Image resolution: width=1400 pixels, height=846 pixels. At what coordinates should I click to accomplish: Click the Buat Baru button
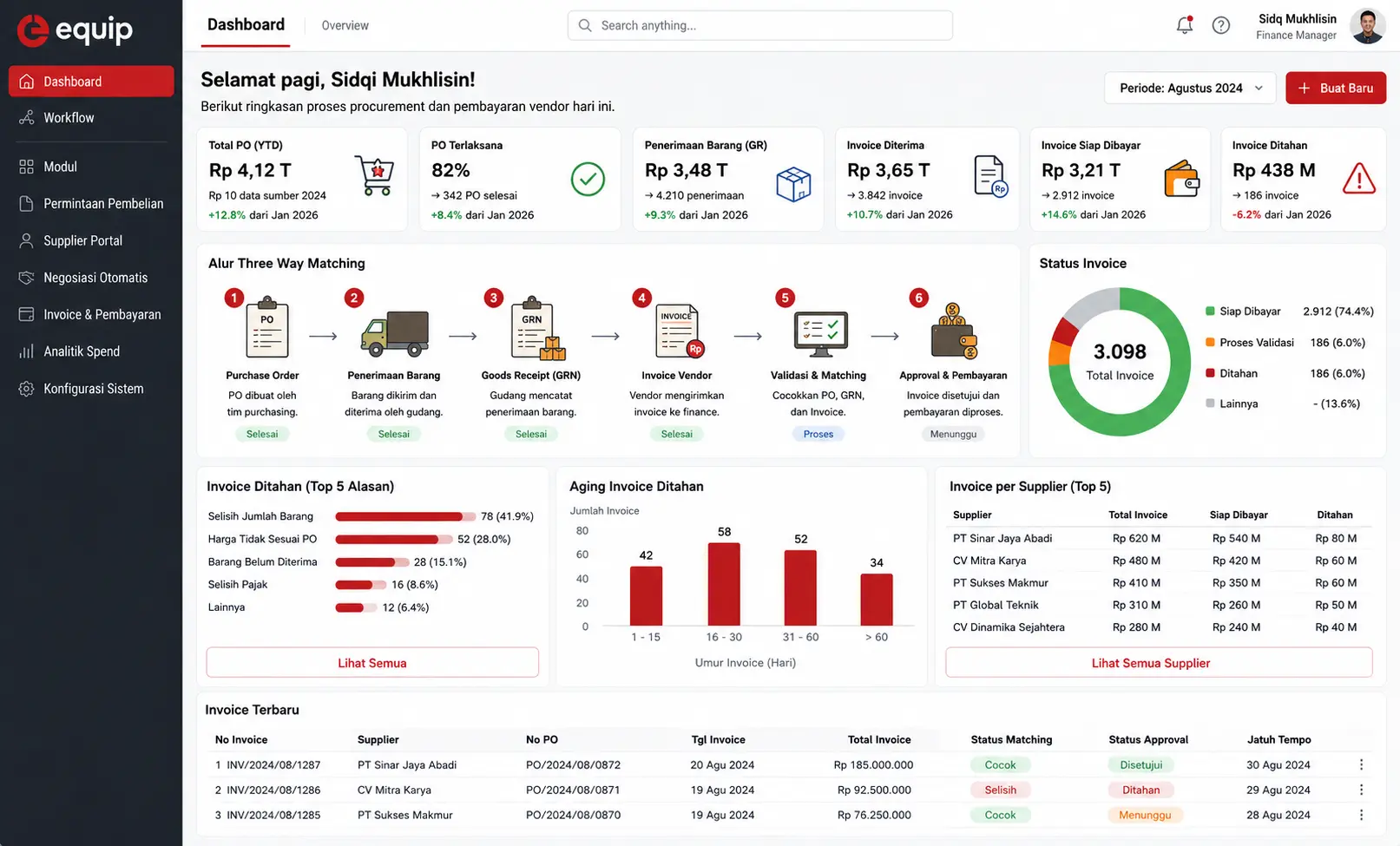point(1335,89)
